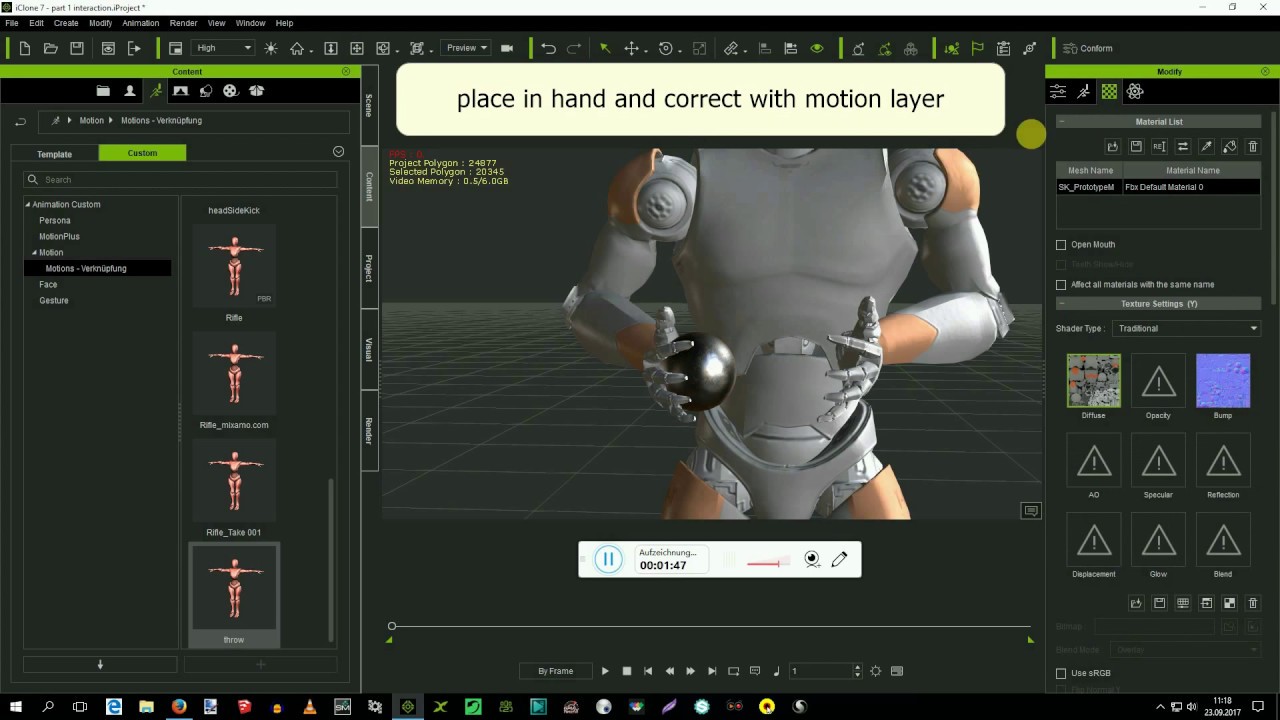Open the home view dropdown in the toolbar
This screenshot has height=720, width=1280.
coord(301,48)
